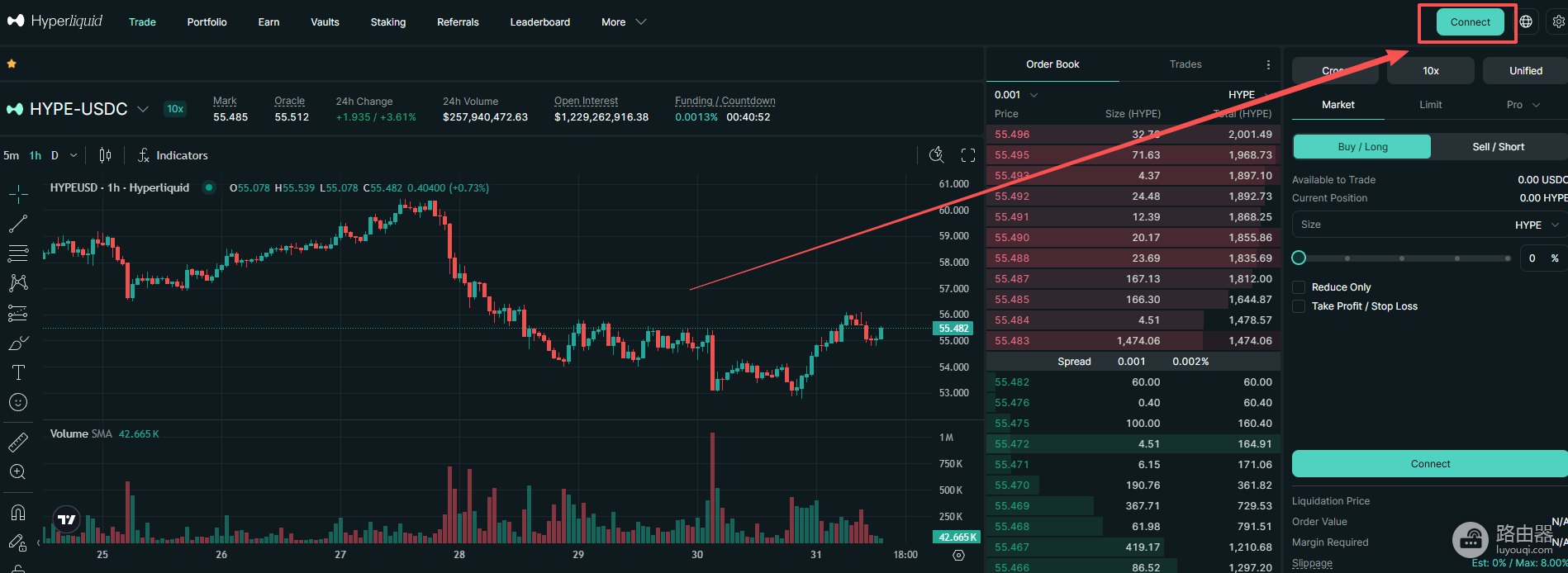Click the HYPE-USDC pair icon
This screenshot has width=1568, height=573.
15,109
